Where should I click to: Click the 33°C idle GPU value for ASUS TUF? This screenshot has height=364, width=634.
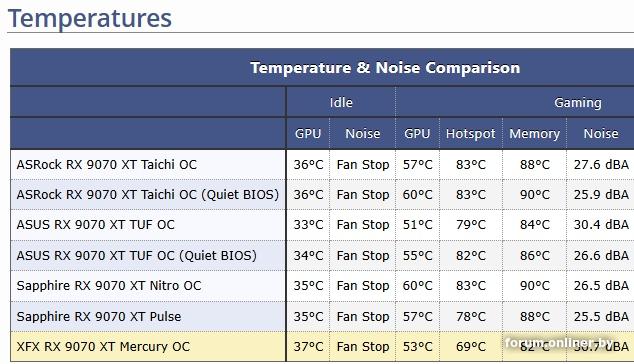tap(308, 224)
